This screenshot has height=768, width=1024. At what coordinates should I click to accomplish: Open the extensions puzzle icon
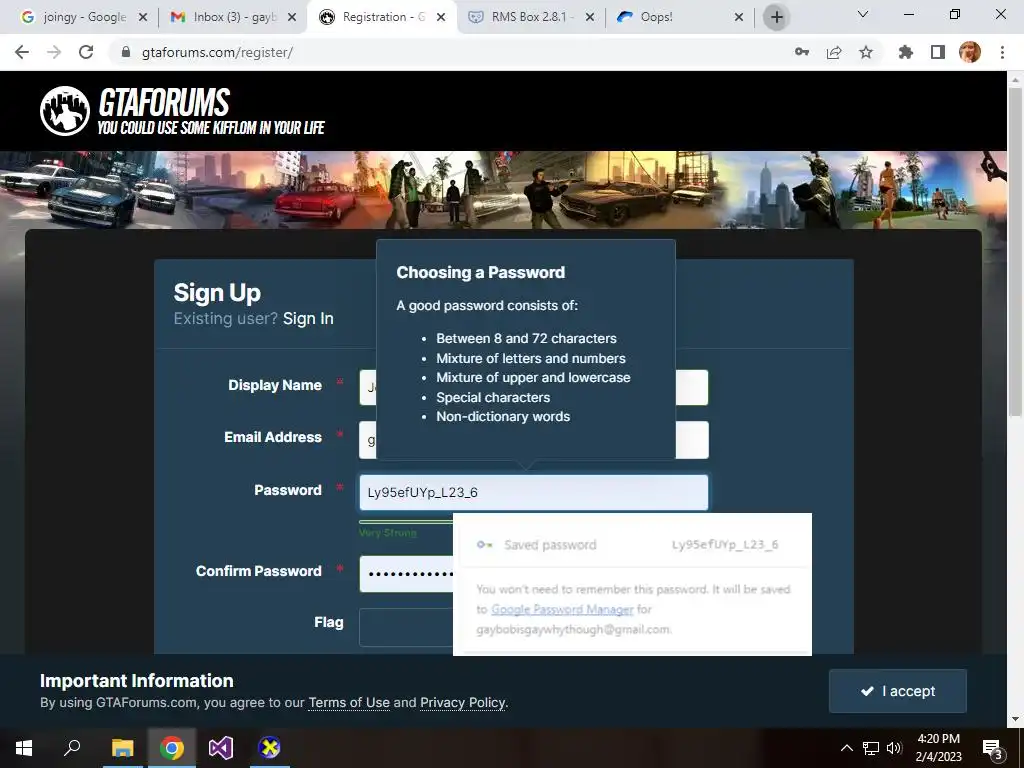[x=906, y=52]
